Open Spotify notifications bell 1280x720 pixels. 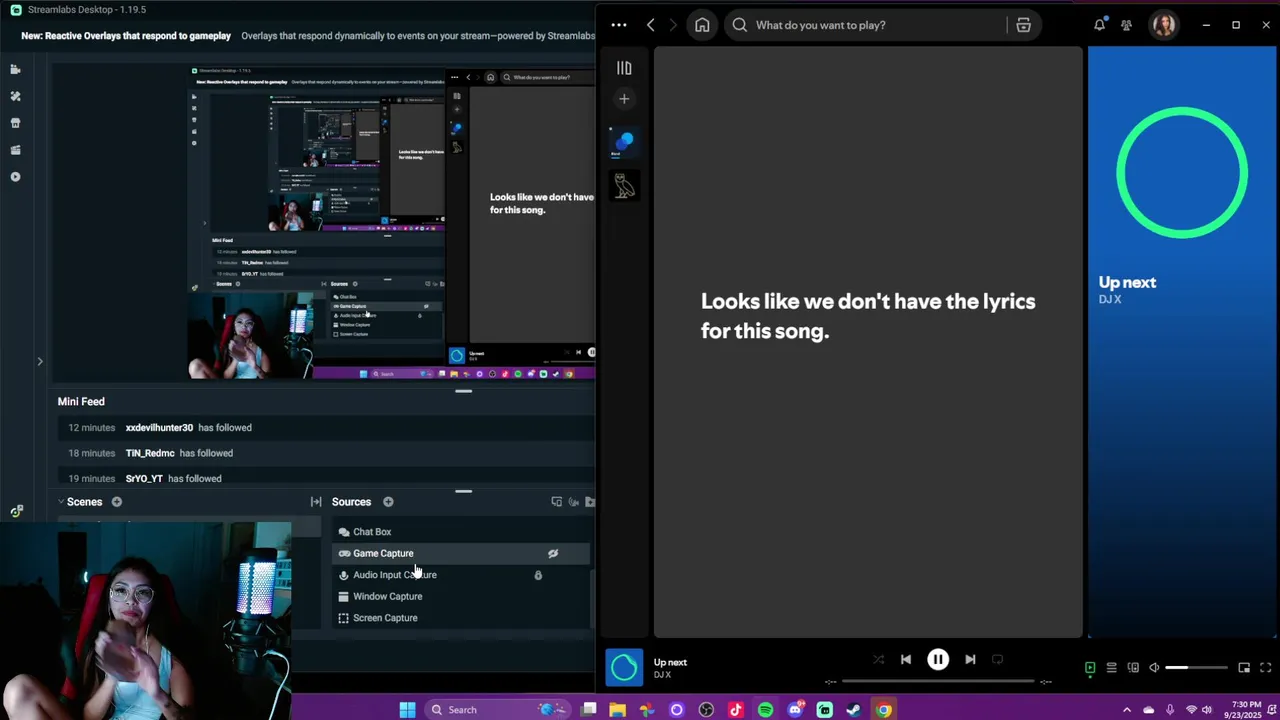pos(1099,25)
